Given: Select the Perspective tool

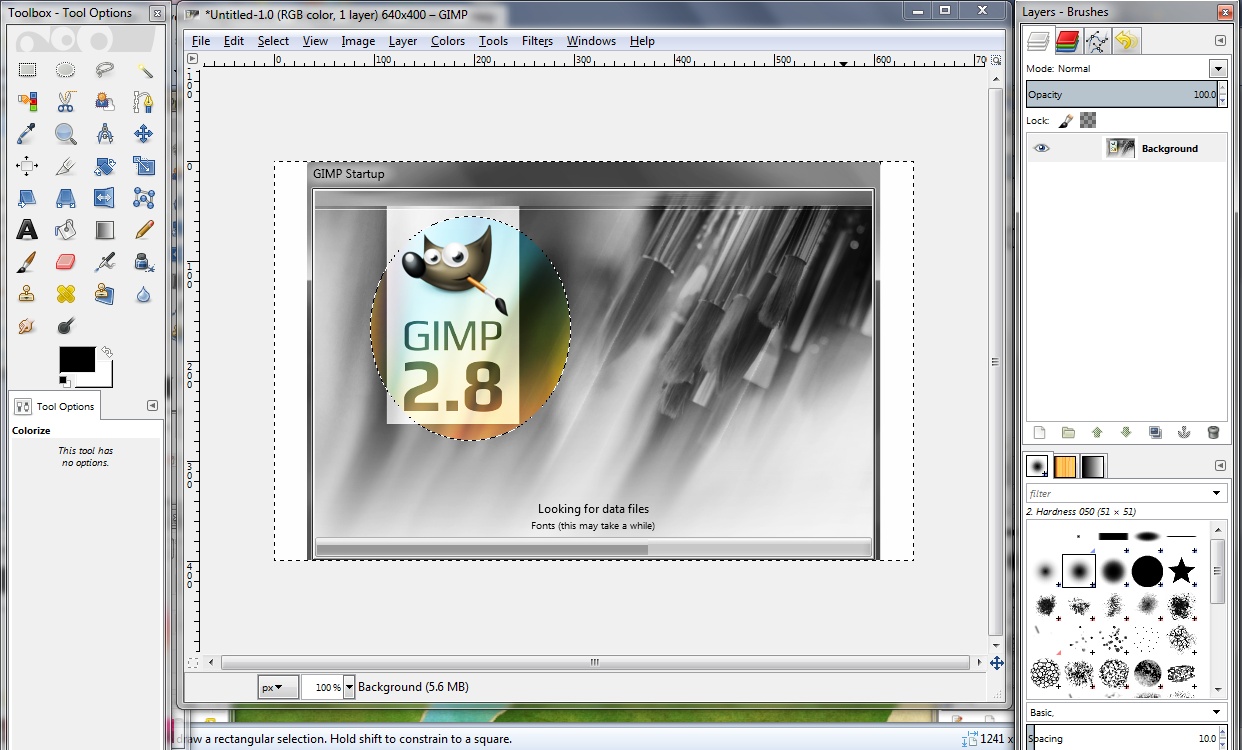Looking at the screenshot, I should point(66,198).
